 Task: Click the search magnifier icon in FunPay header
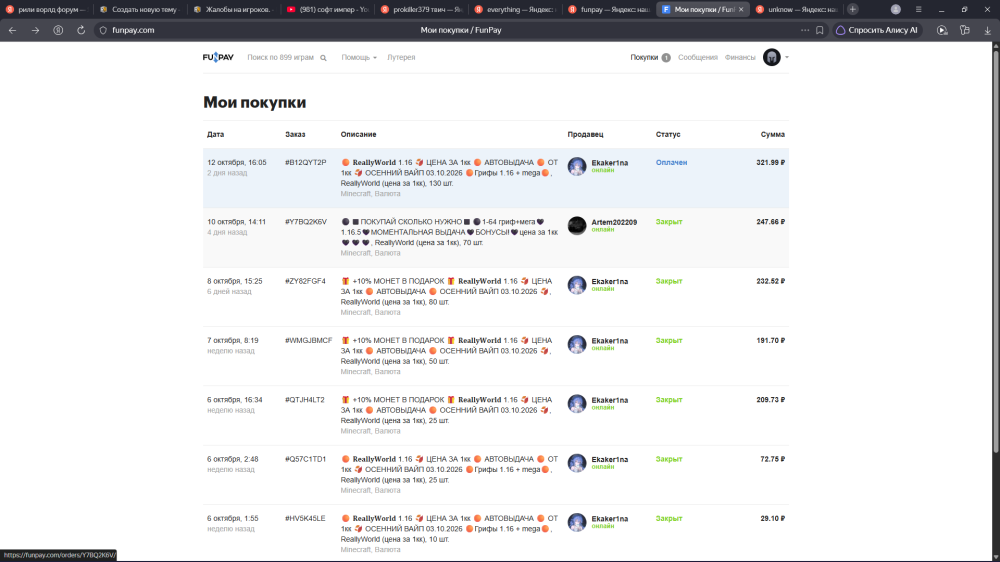pos(323,58)
